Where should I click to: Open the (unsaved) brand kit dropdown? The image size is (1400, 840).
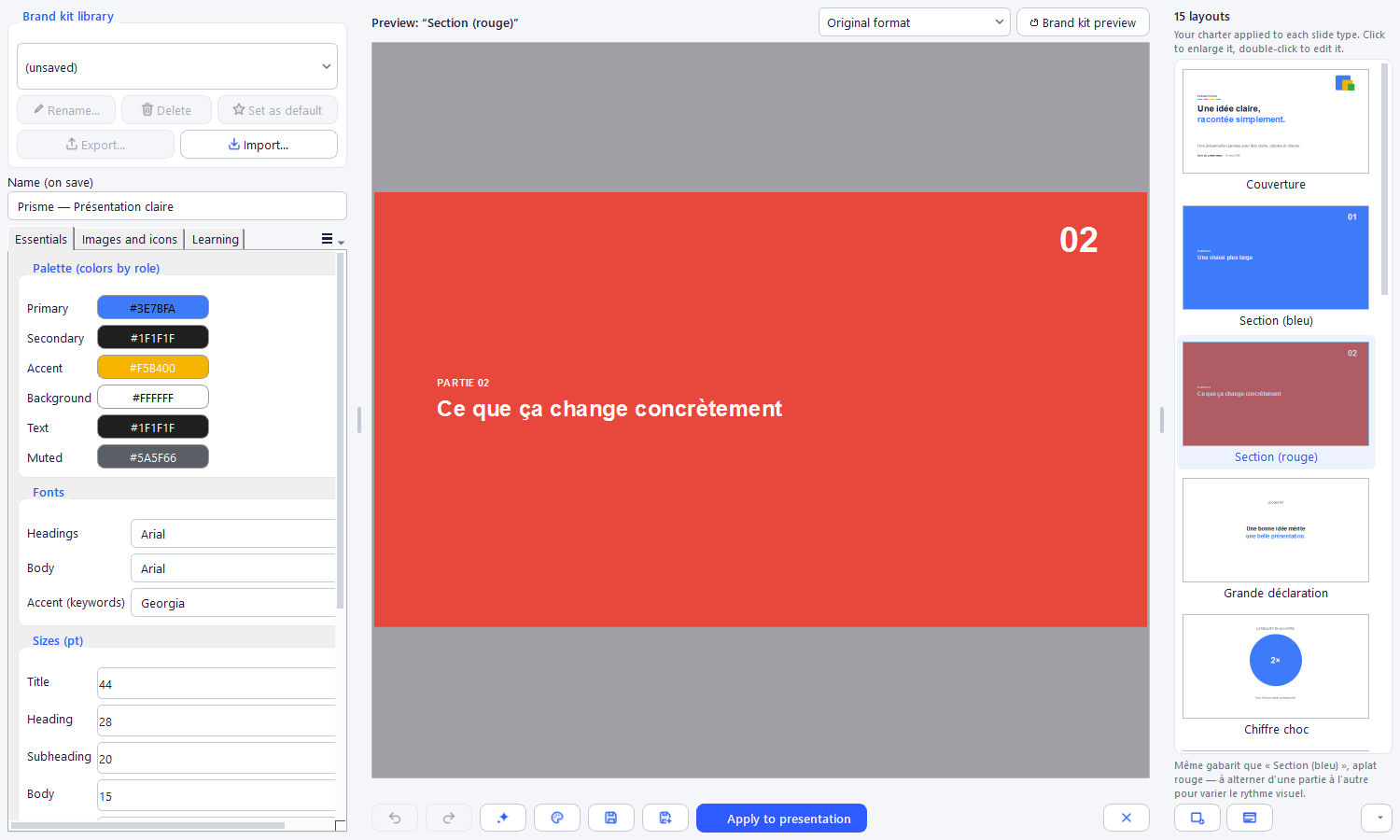point(177,67)
